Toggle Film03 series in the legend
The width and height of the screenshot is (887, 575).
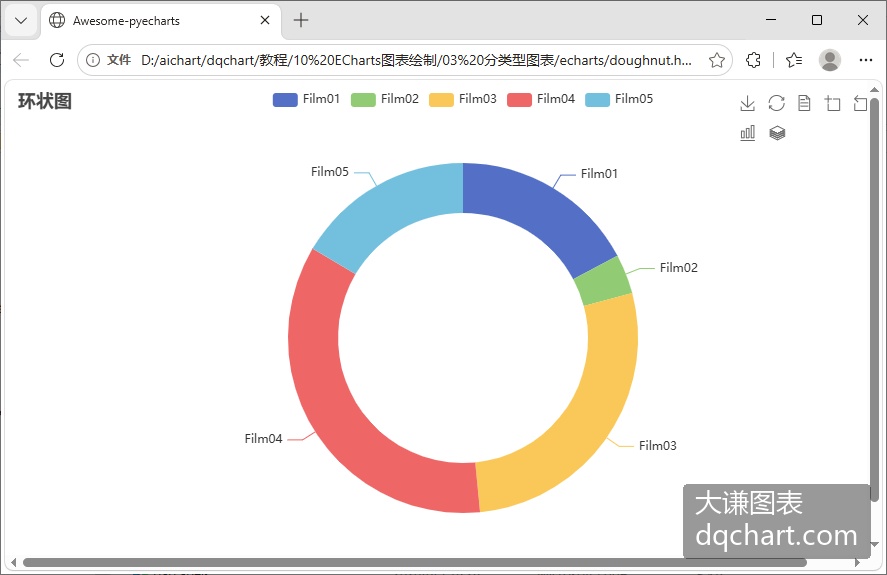point(463,99)
